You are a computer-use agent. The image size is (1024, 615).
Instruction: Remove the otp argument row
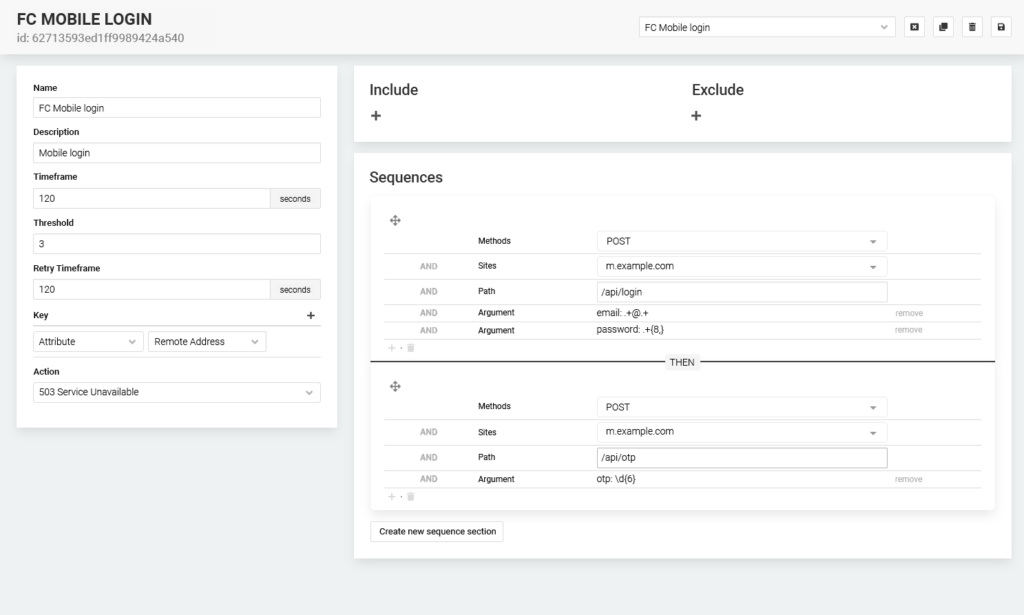click(908, 479)
